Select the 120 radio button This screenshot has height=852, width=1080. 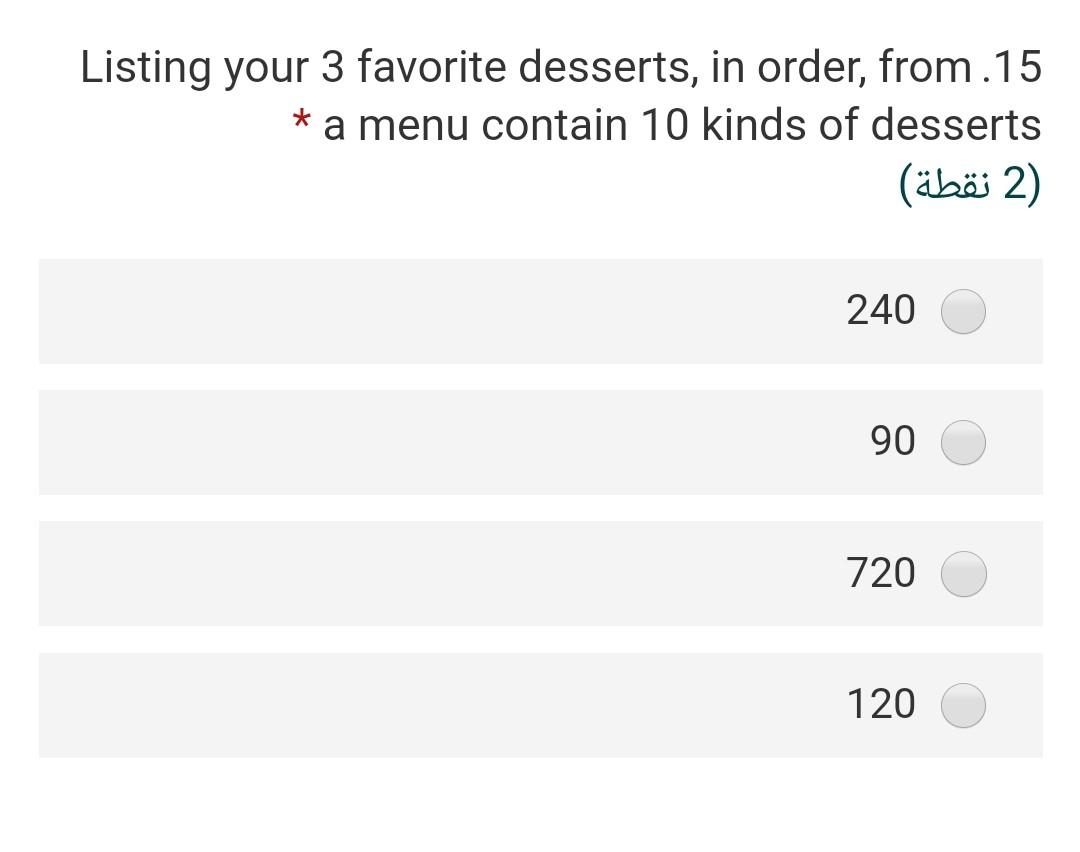point(963,705)
